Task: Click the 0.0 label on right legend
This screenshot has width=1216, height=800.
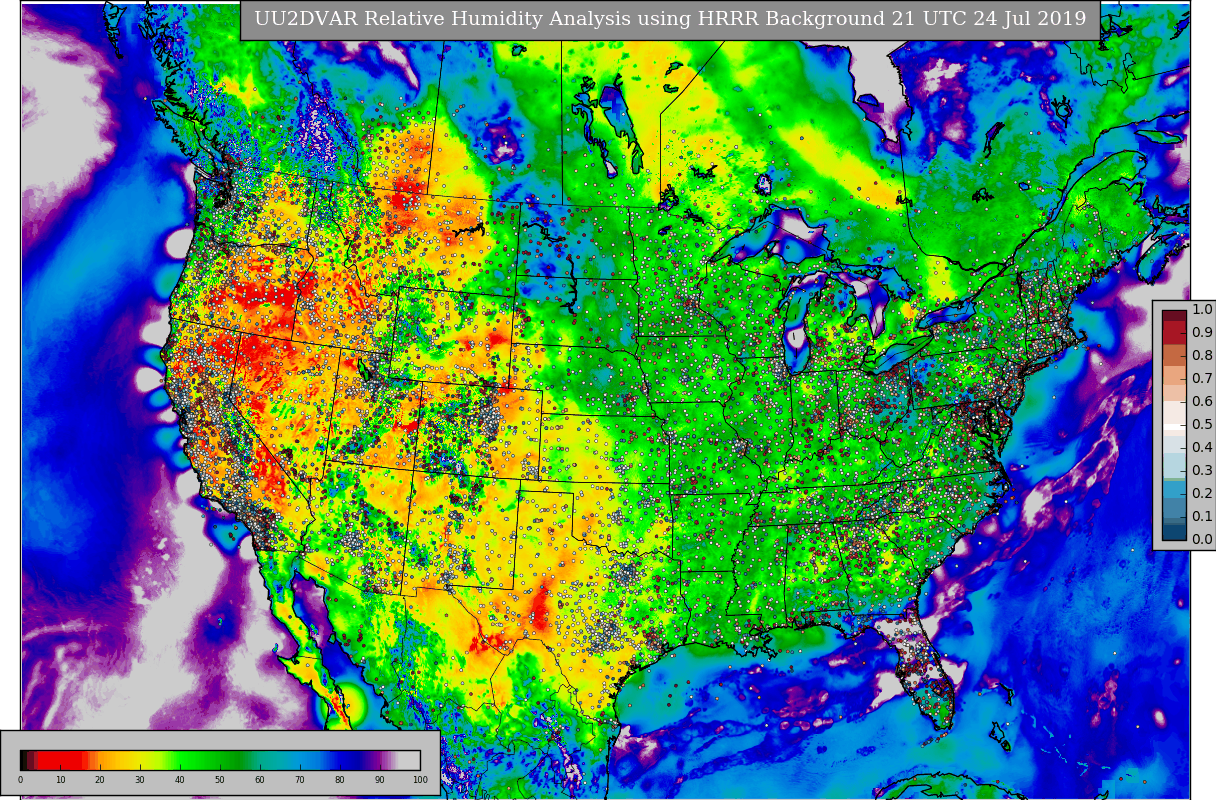Action: pyautogui.click(x=1202, y=540)
